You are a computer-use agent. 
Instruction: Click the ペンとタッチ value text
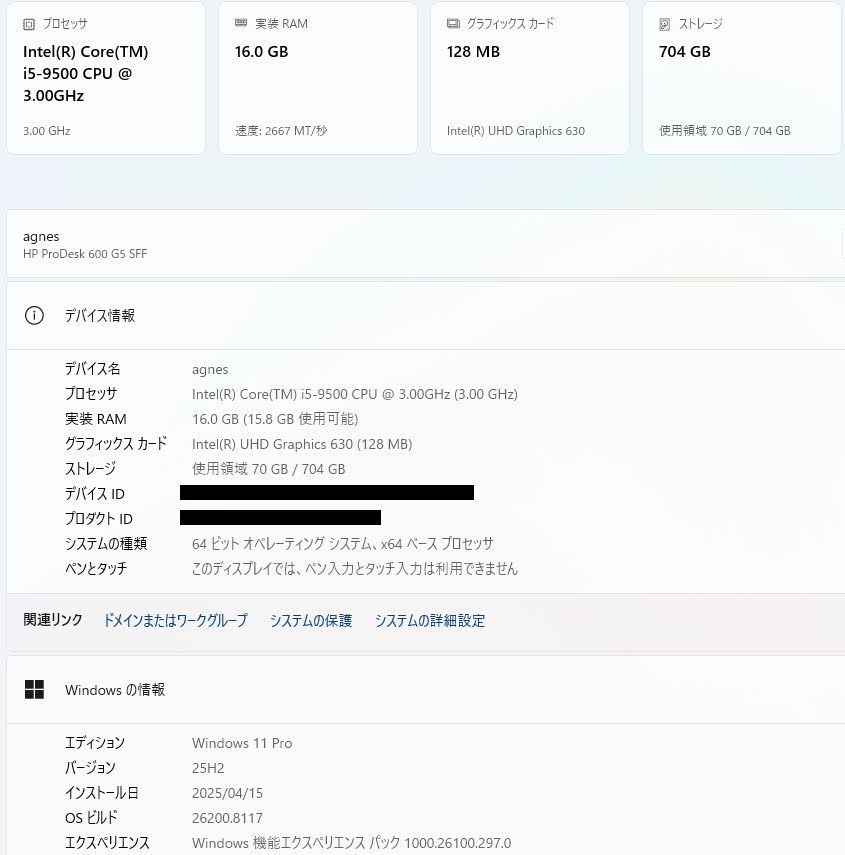pos(355,569)
